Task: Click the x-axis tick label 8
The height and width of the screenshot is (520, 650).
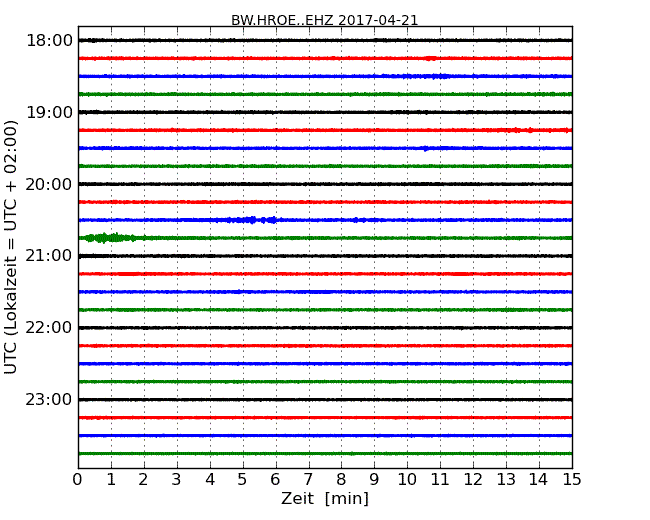Action: coord(341,480)
